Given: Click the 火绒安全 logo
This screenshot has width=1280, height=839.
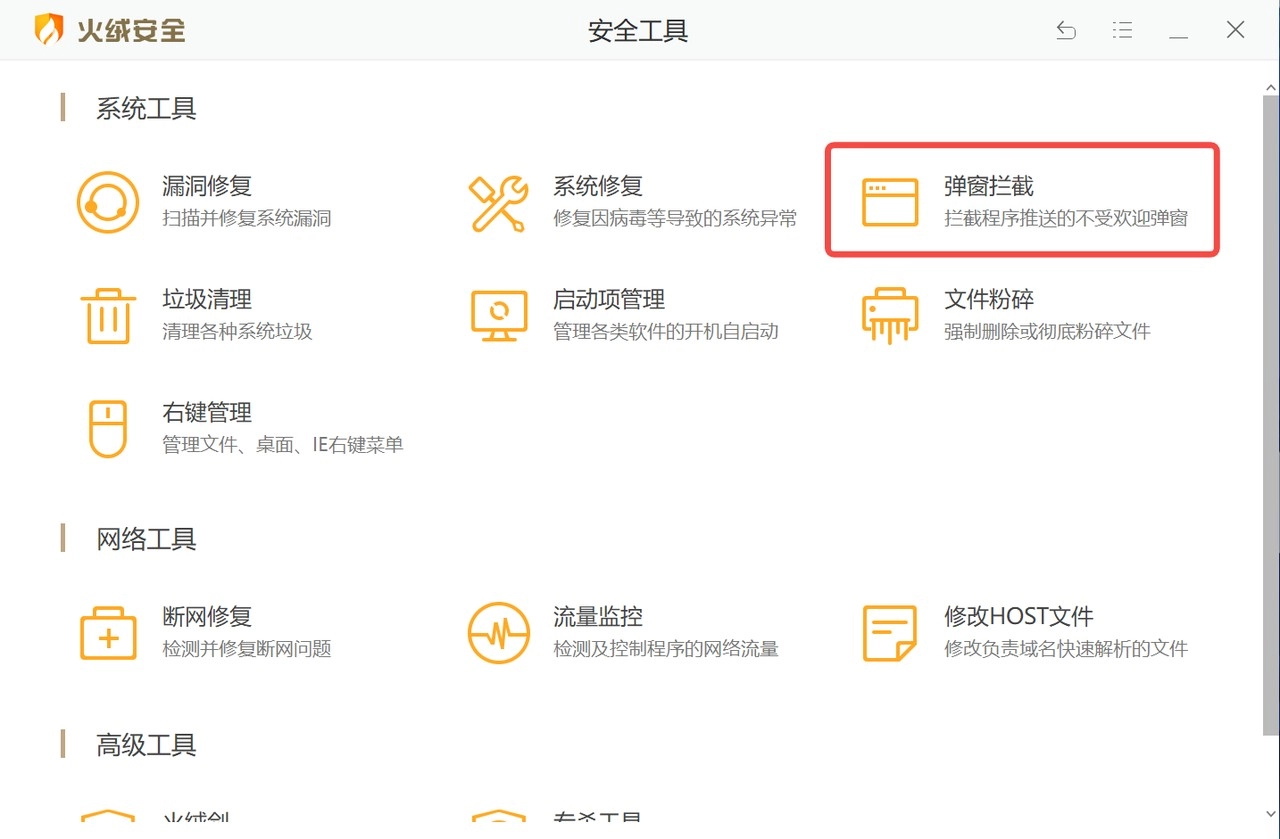Looking at the screenshot, I should click(110, 30).
